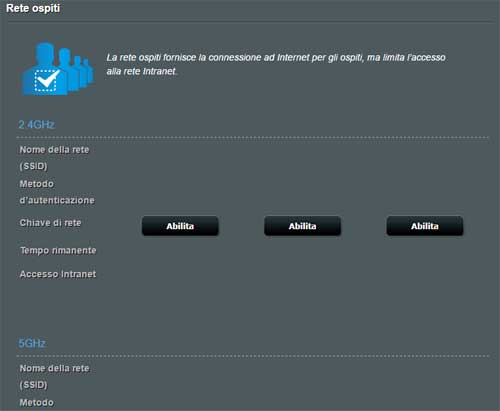Enable the first 2.4GHz guest network with Abilita
Viewport: 500px width, 411px height.
point(180,226)
